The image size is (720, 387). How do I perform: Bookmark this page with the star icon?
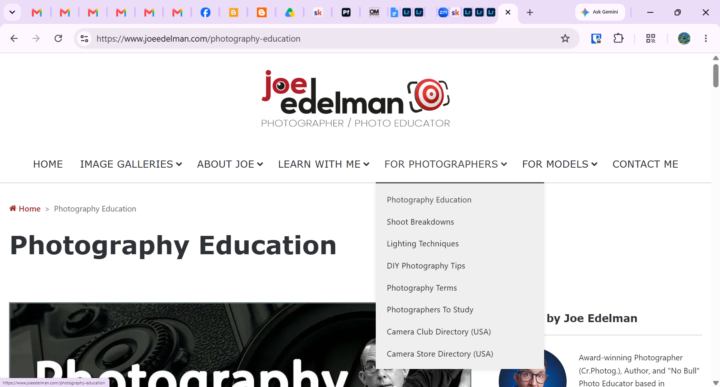point(565,39)
